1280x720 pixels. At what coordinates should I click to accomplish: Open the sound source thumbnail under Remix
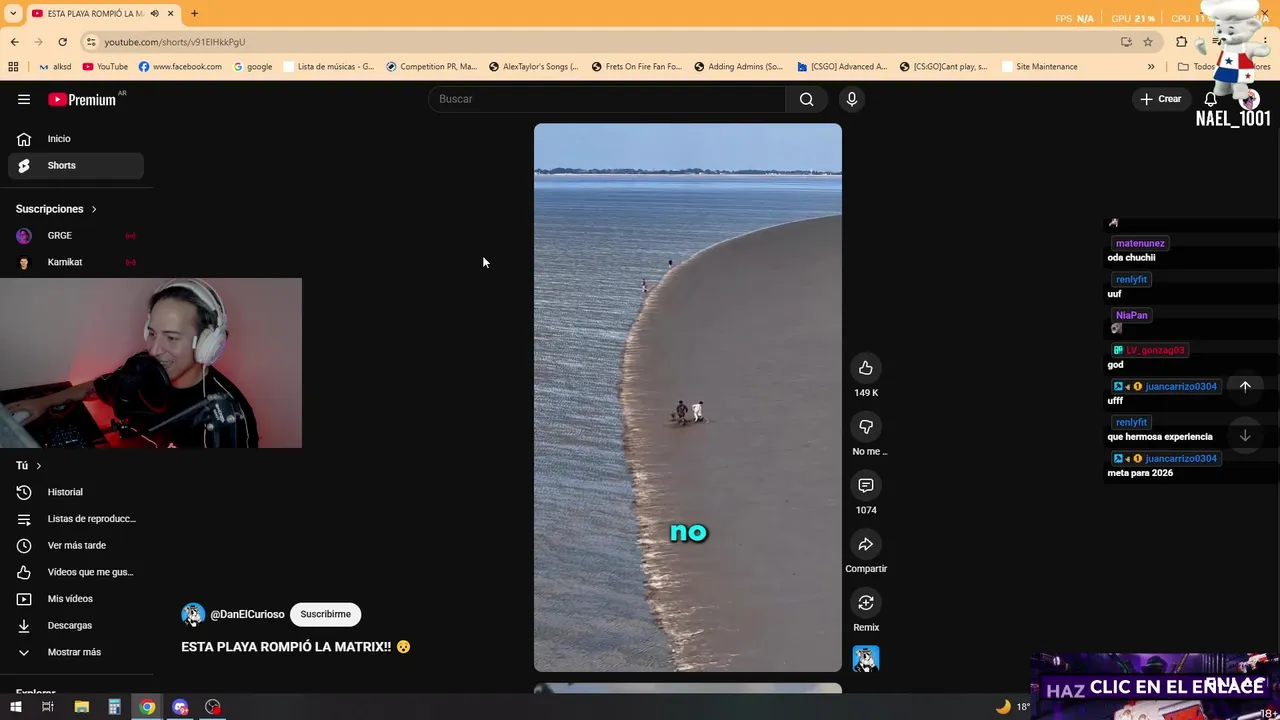tap(866, 658)
